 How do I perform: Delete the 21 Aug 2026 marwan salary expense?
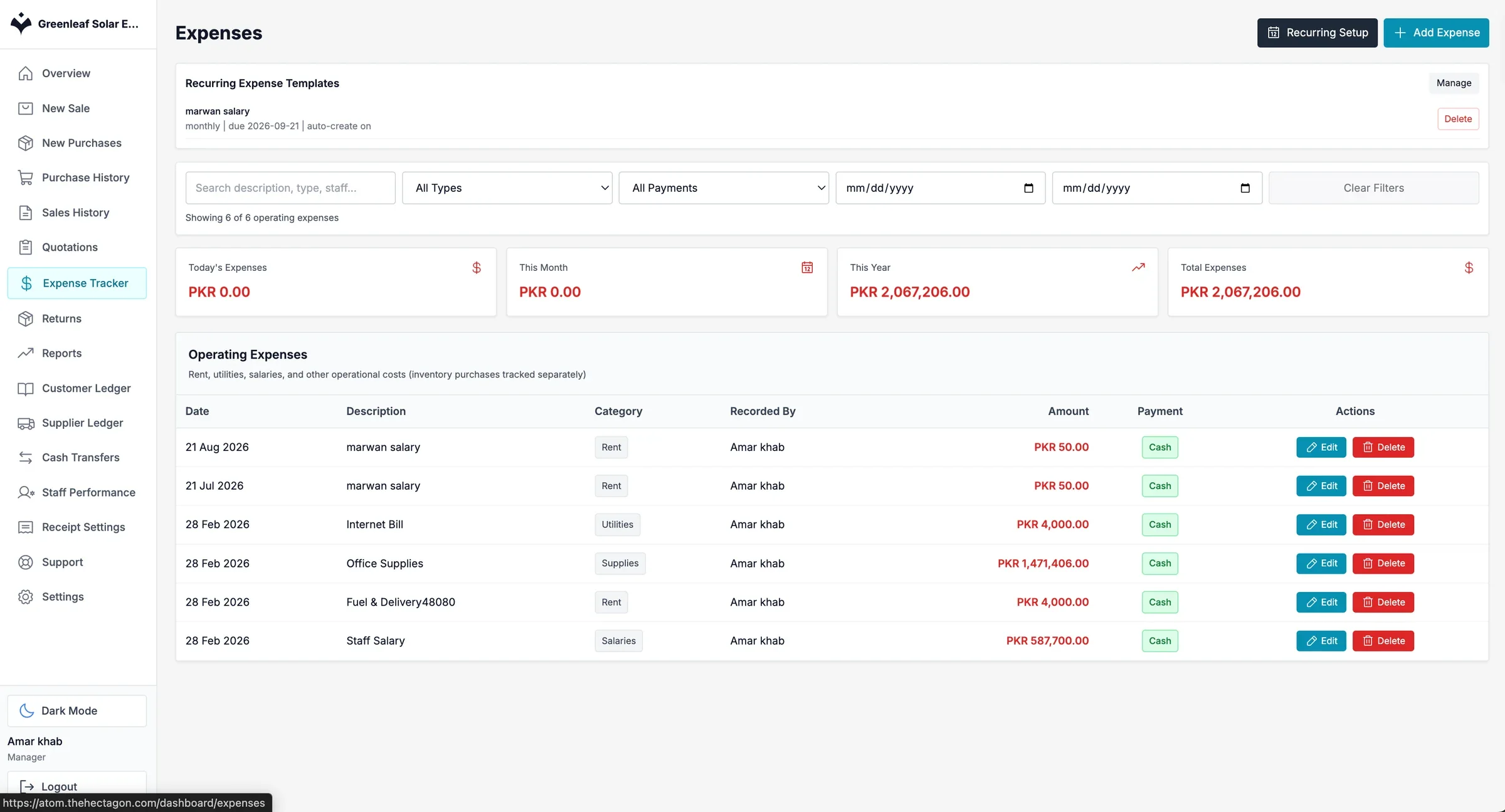(x=1383, y=447)
